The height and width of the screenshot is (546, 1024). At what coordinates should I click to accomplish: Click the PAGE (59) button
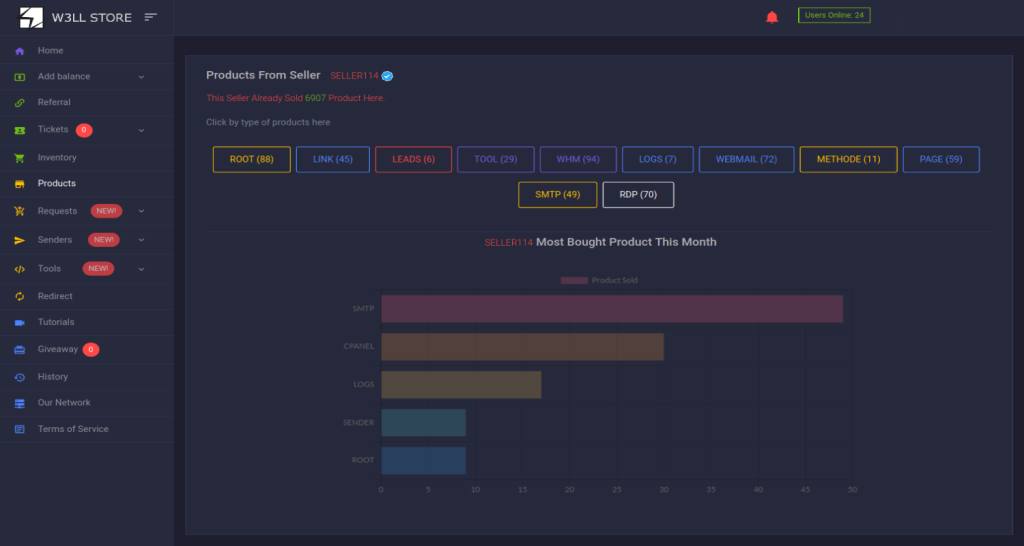pyautogui.click(x=940, y=160)
